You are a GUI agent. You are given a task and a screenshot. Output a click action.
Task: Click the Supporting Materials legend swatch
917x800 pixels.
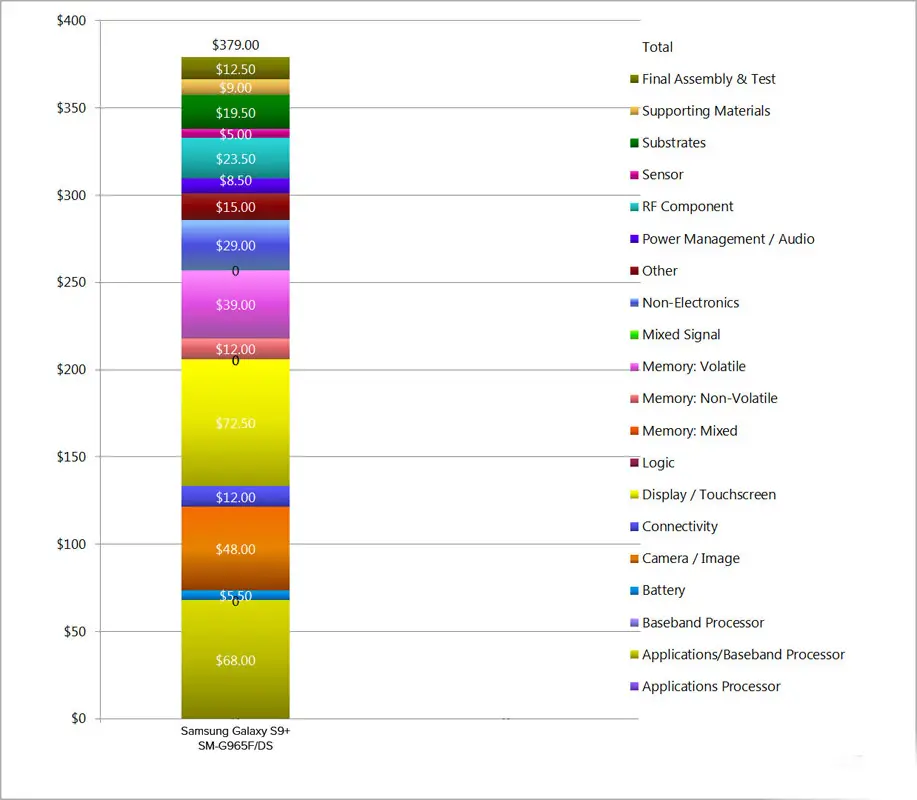(x=634, y=111)
